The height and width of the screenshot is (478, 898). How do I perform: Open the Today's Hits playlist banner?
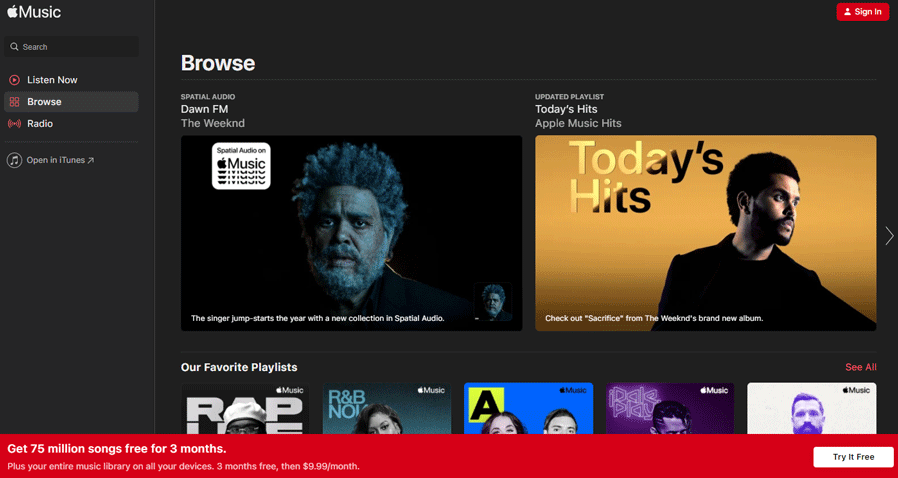pos(706,233)
